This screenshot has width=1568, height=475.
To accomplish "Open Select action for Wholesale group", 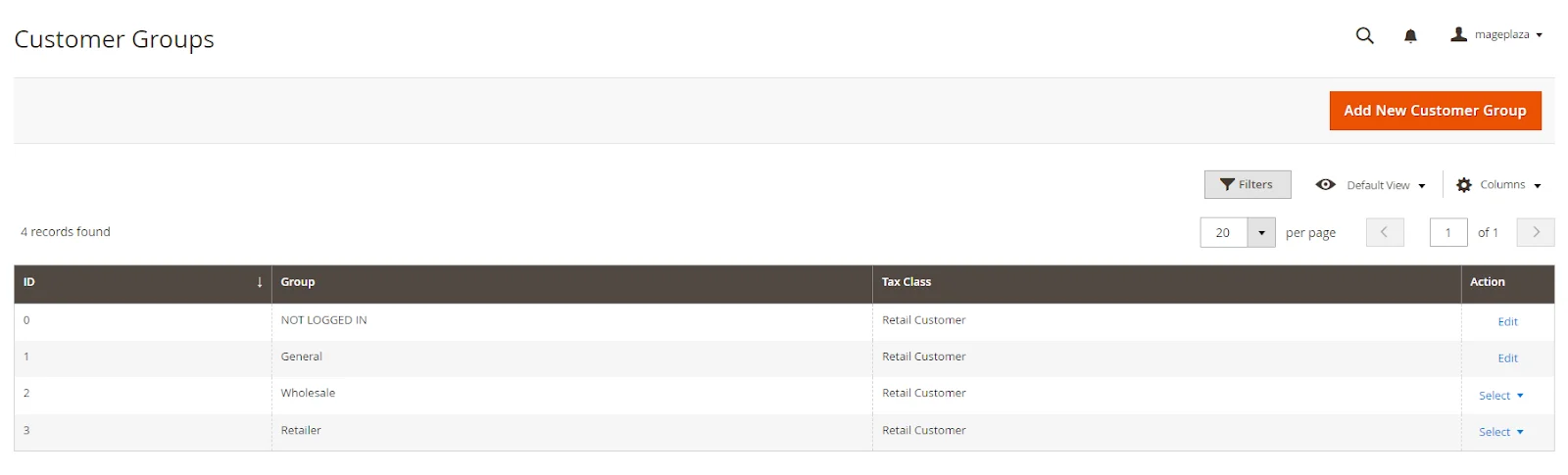I will click(x=1500, y=396).
